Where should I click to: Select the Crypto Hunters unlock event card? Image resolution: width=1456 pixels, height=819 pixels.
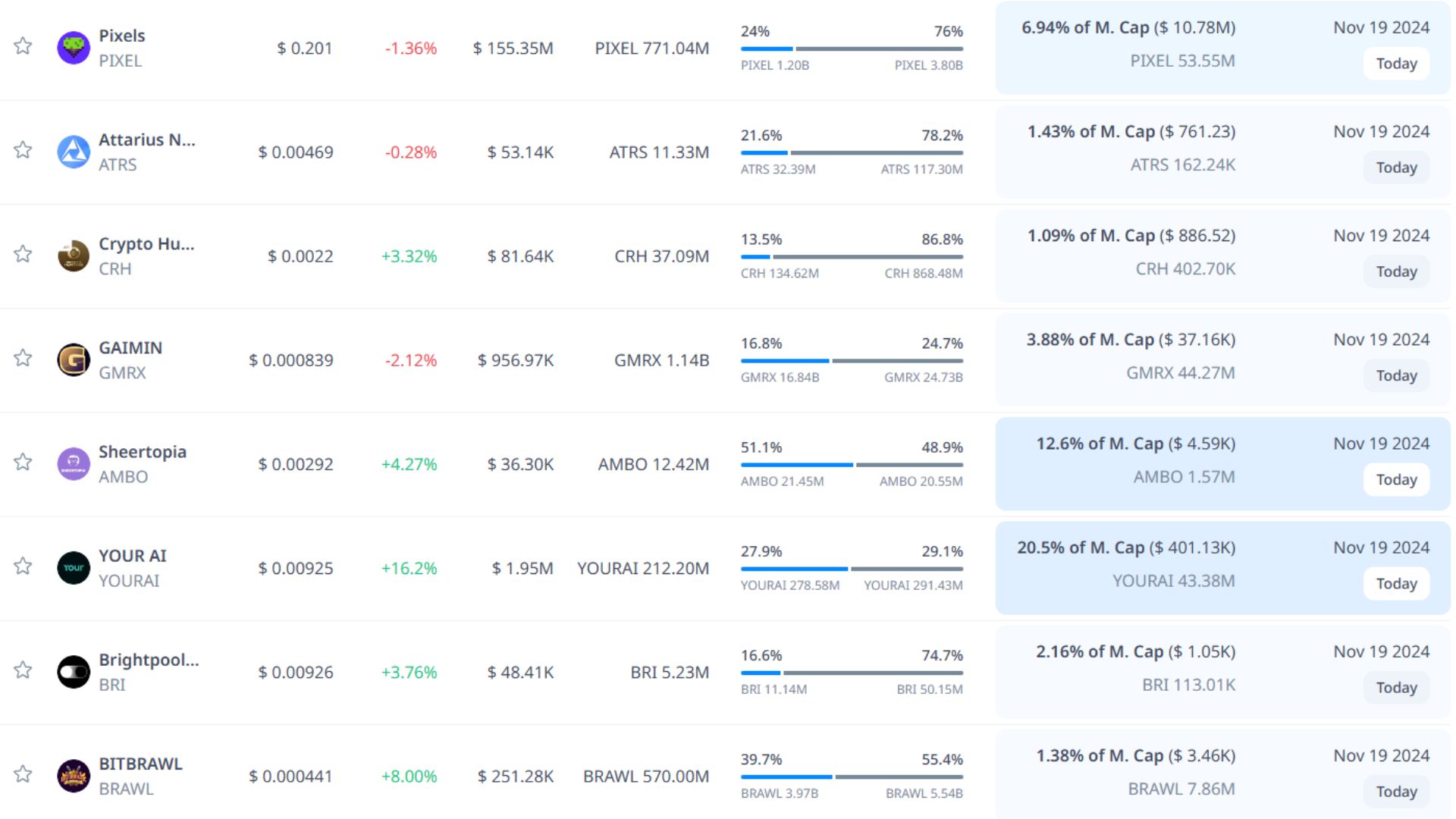1222,256
